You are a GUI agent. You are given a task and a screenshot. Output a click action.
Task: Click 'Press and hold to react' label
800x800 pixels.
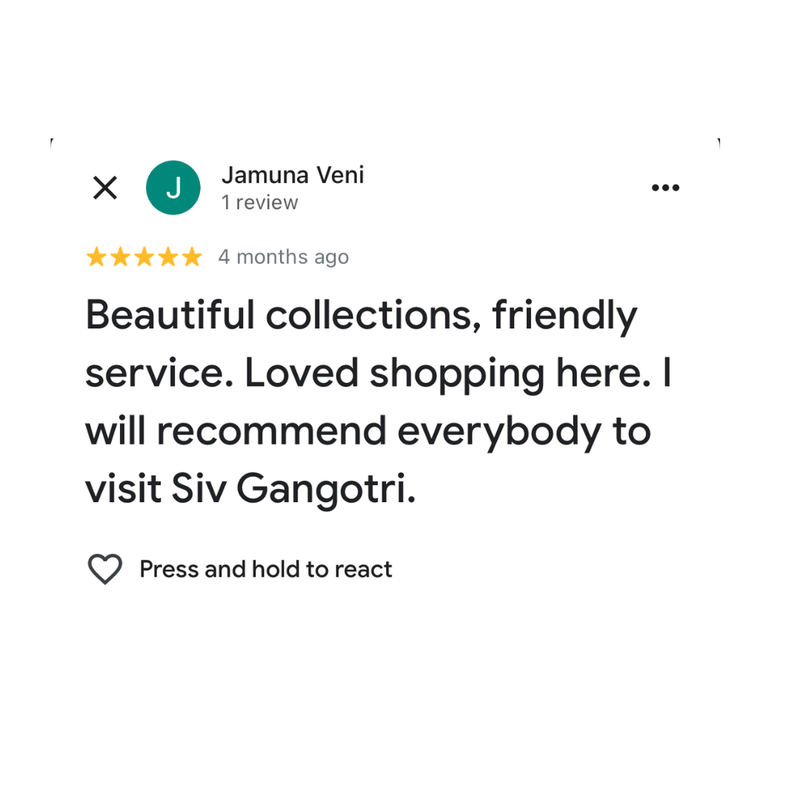(x=266, y=569)
